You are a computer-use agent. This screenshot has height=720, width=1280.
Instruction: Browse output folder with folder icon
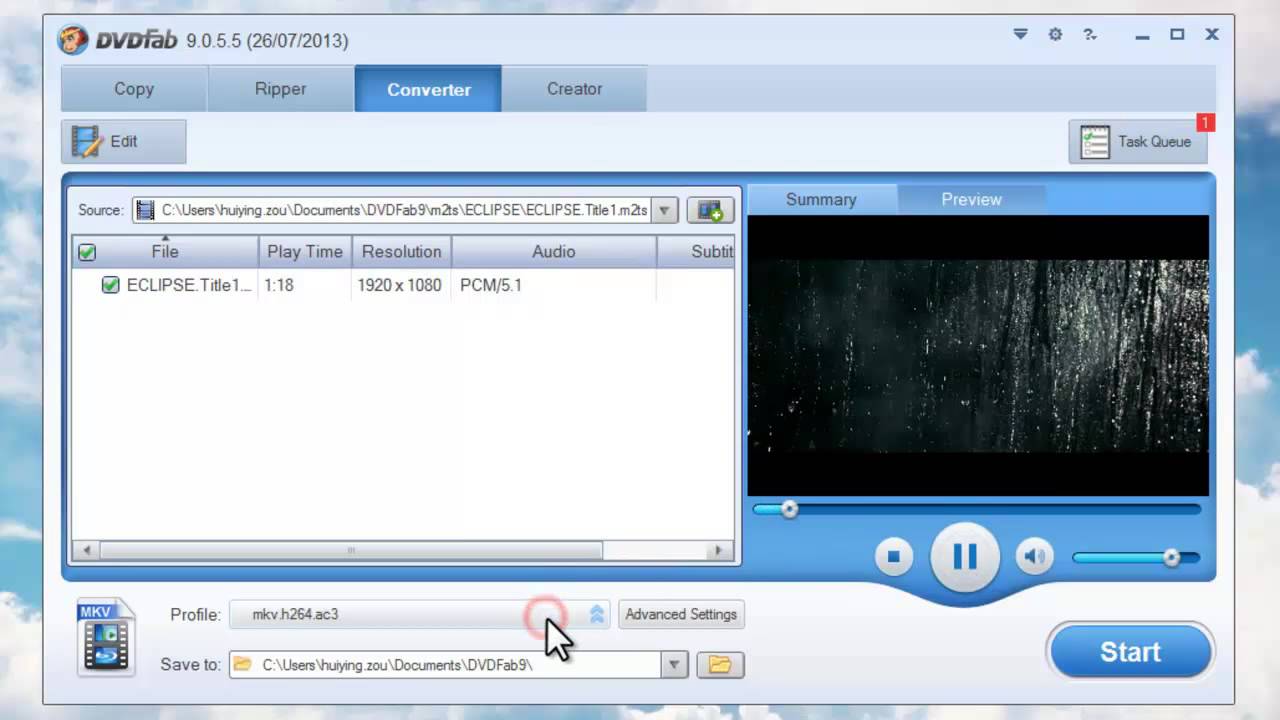pyautogui.click(x=720, y=664)
